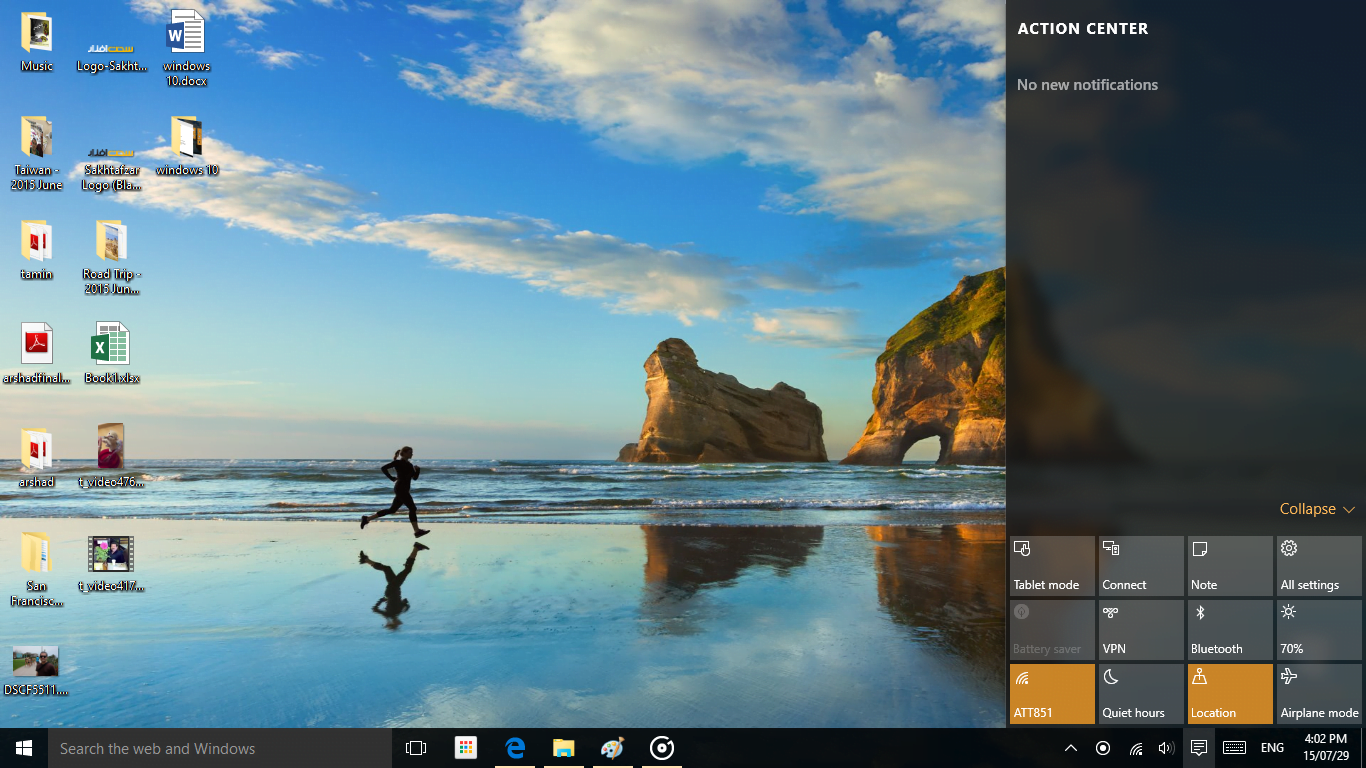Show hidden system tray icons
Viewport: 1366px width, 768px height.
pyautogui.click(x=1070, y=748)
